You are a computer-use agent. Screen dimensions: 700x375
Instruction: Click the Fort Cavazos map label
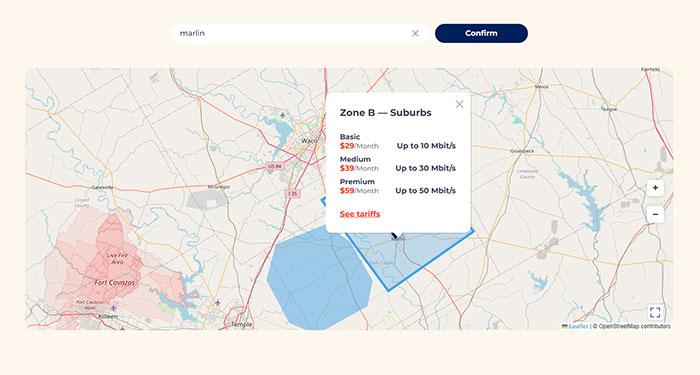pos(114,283)
